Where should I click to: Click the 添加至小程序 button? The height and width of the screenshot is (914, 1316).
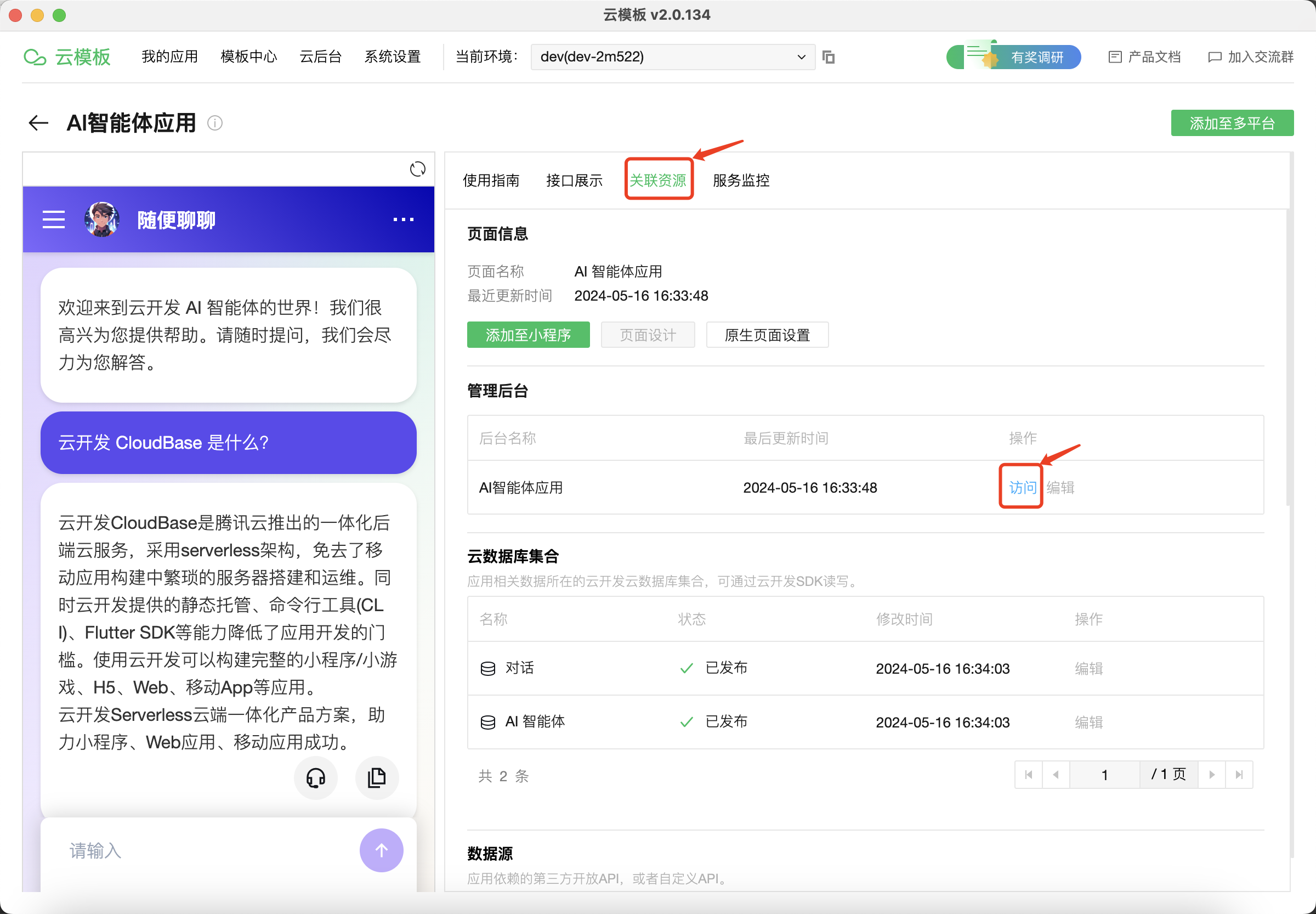(x=528, y=335)
